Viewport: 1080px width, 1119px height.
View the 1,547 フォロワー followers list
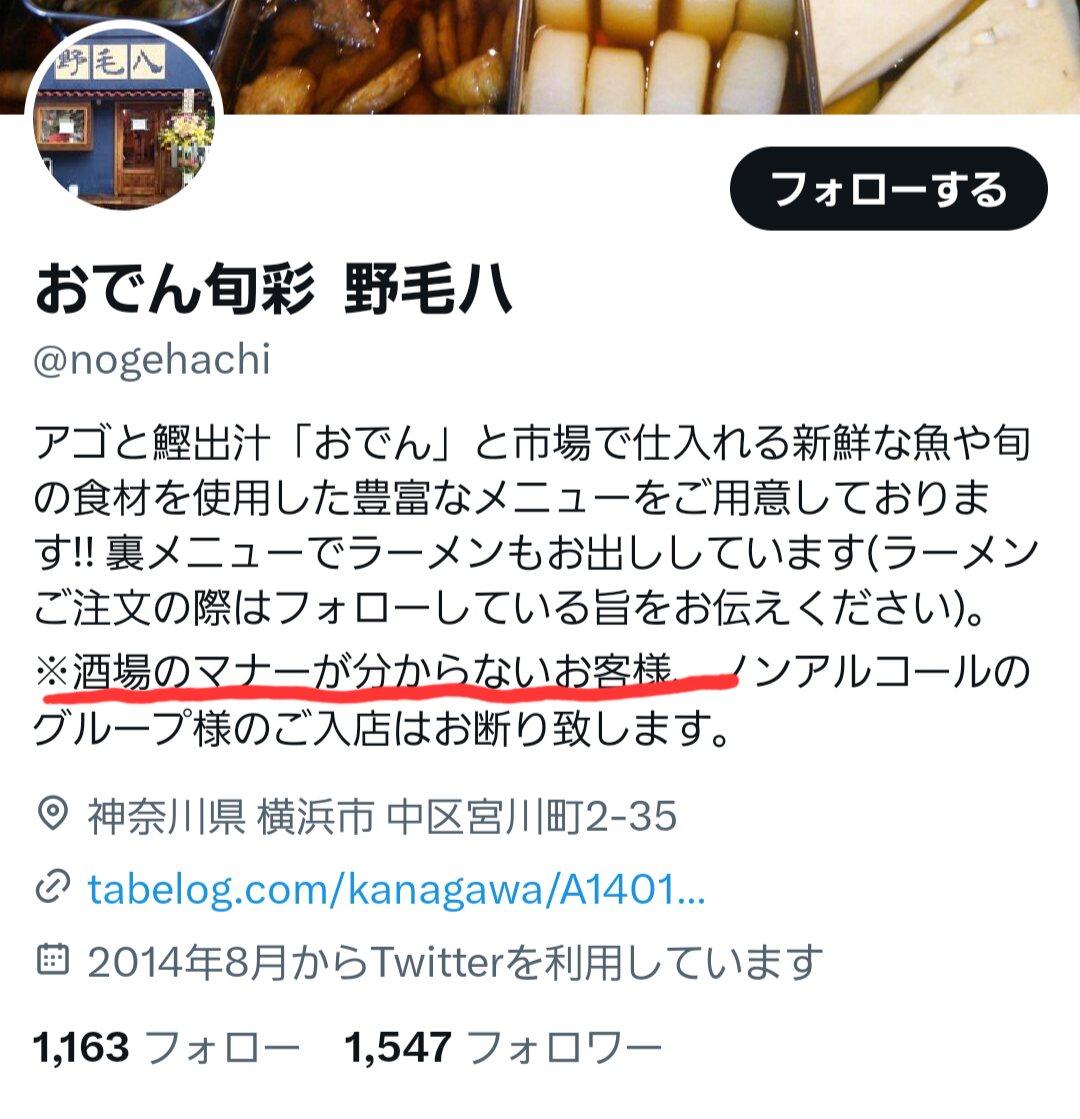(x=503, y=1048)
